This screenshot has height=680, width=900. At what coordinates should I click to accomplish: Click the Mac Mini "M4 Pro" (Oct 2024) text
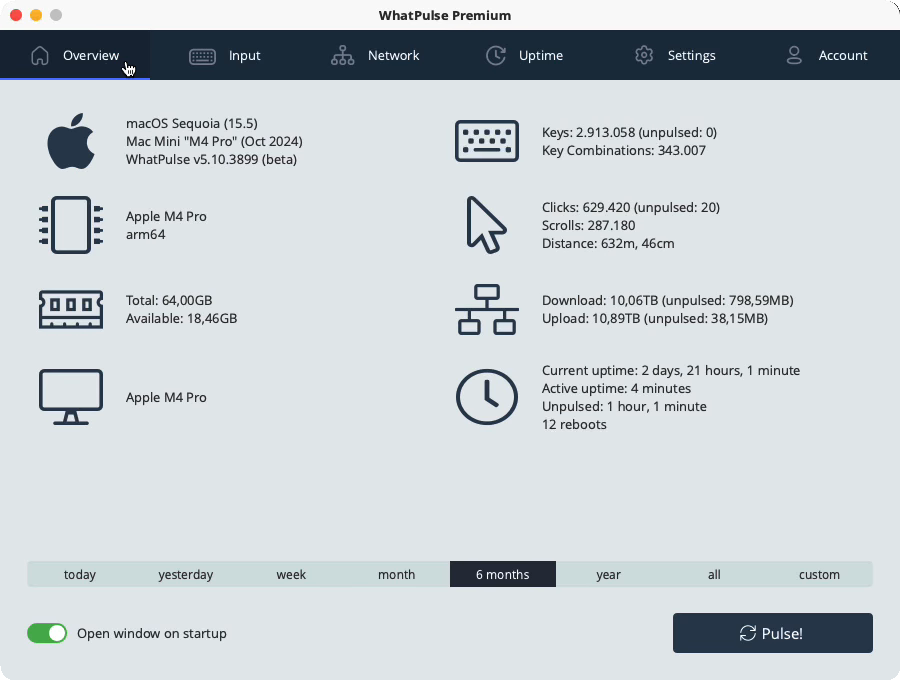click(214, 141)
